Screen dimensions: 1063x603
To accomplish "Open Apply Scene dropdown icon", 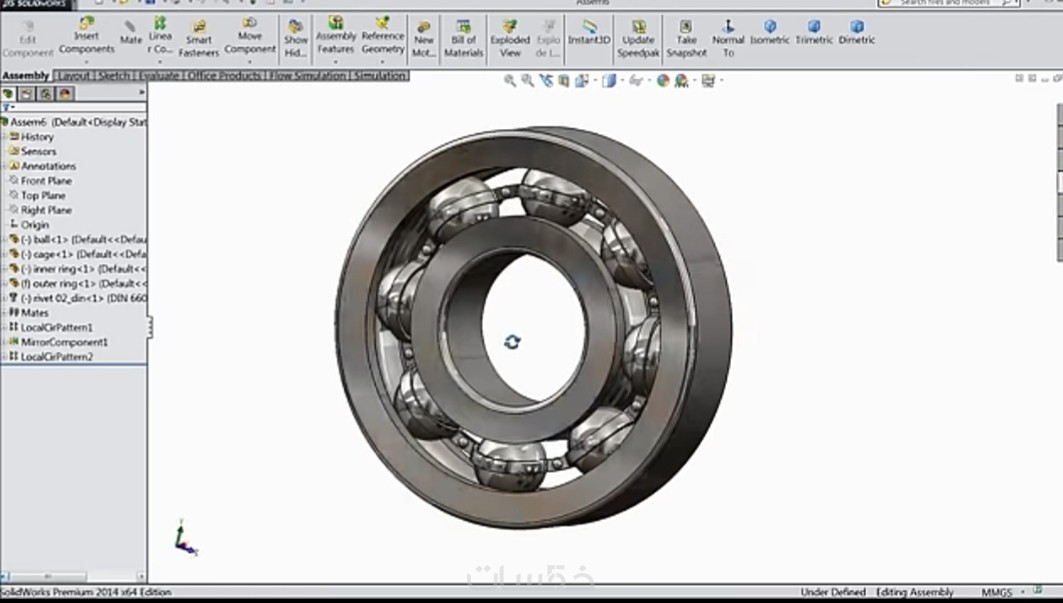I will coord(682,81).
